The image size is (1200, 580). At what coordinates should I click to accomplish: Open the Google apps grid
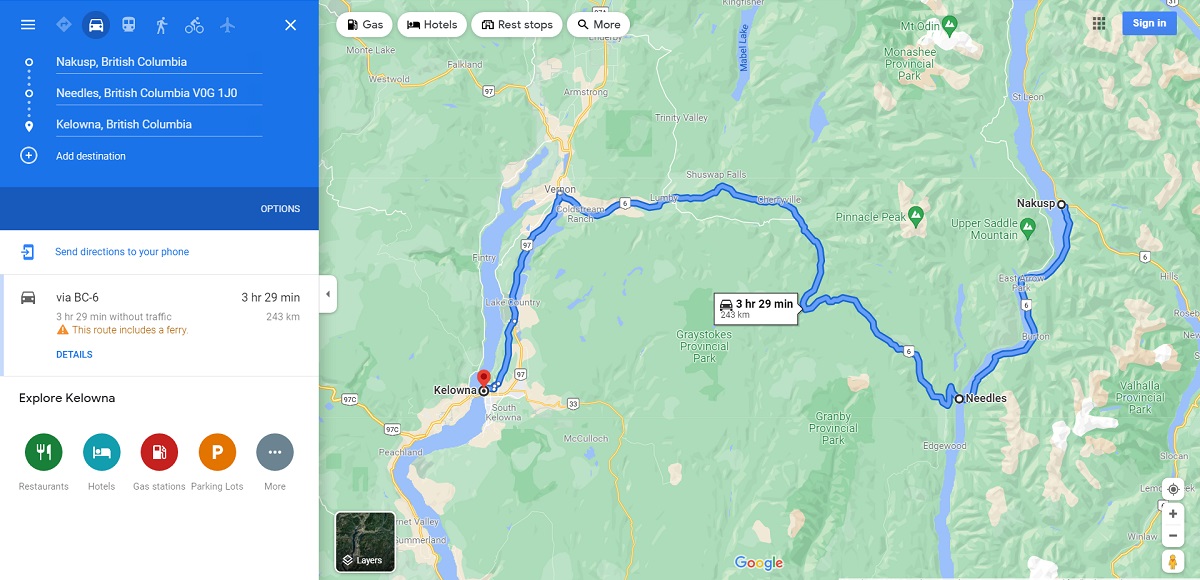click(x=1099, y=23)
